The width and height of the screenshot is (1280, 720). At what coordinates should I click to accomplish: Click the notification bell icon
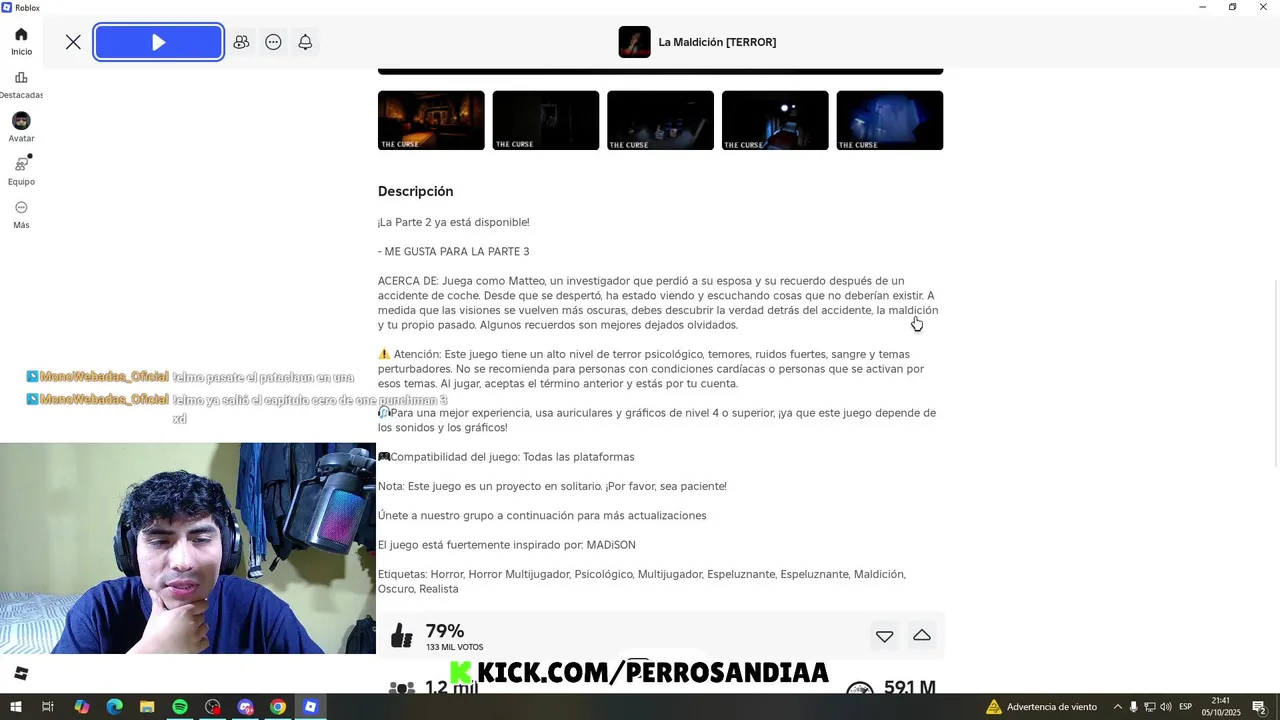coord(305,42)
